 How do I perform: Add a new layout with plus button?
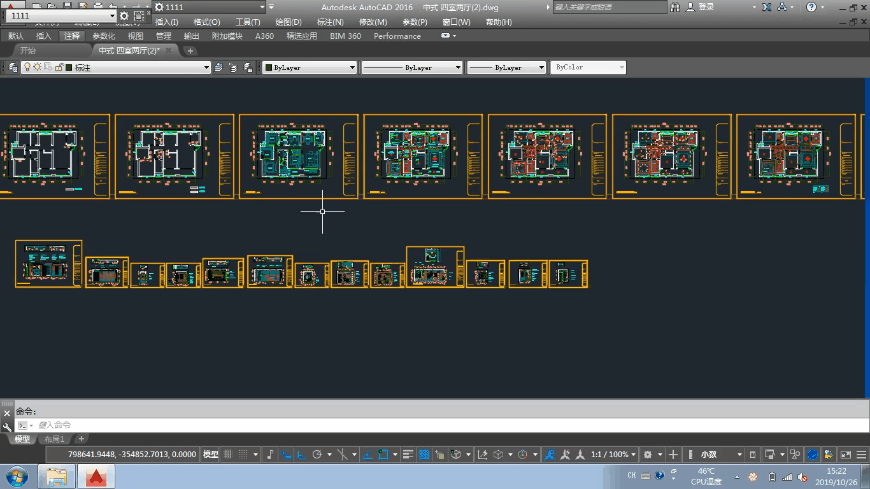pos(81,439)
